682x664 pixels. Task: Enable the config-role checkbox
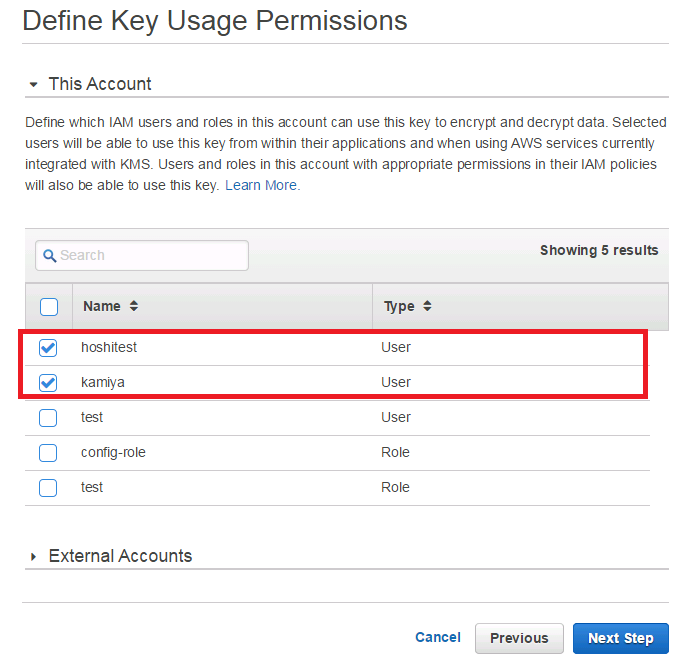pyautogui.click(x=48, y=453)
